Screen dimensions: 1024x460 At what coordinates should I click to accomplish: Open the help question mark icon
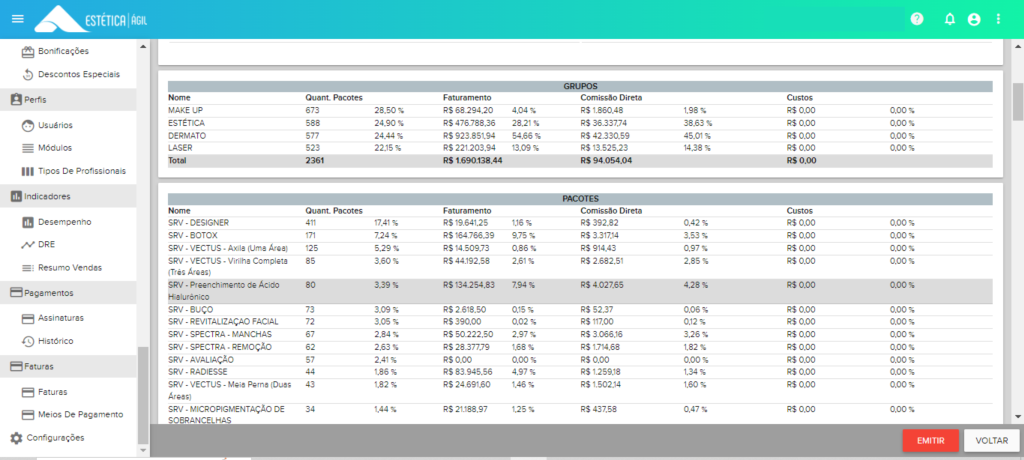[917, 19]
